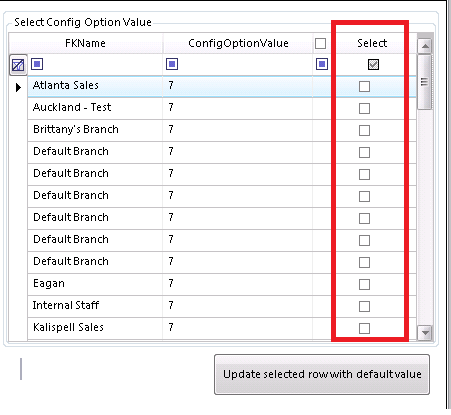Select the Internal Staff row
Image resolution: width=451 pixels, height=415 pixels.
point(222,306)
